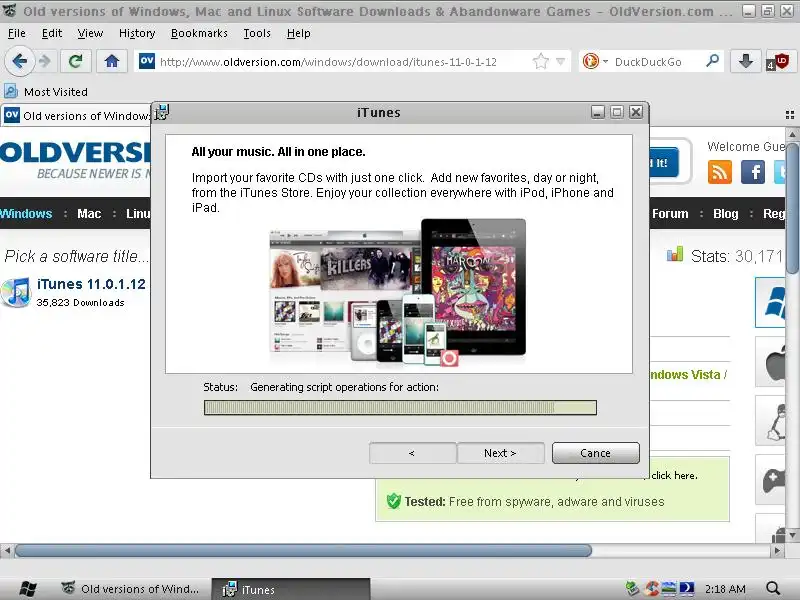Open the Tools menu
The height and width of the screenshot is (600, 800).
[257, 33]
